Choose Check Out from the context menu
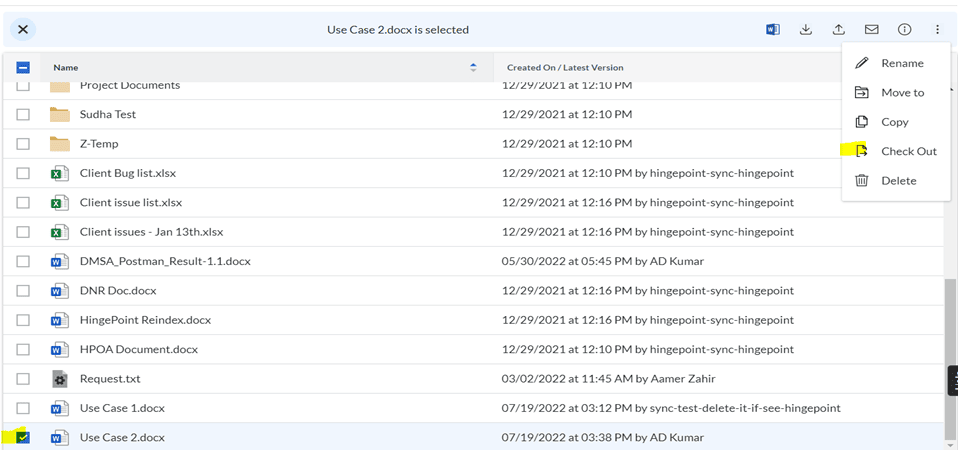 (896, 151)
